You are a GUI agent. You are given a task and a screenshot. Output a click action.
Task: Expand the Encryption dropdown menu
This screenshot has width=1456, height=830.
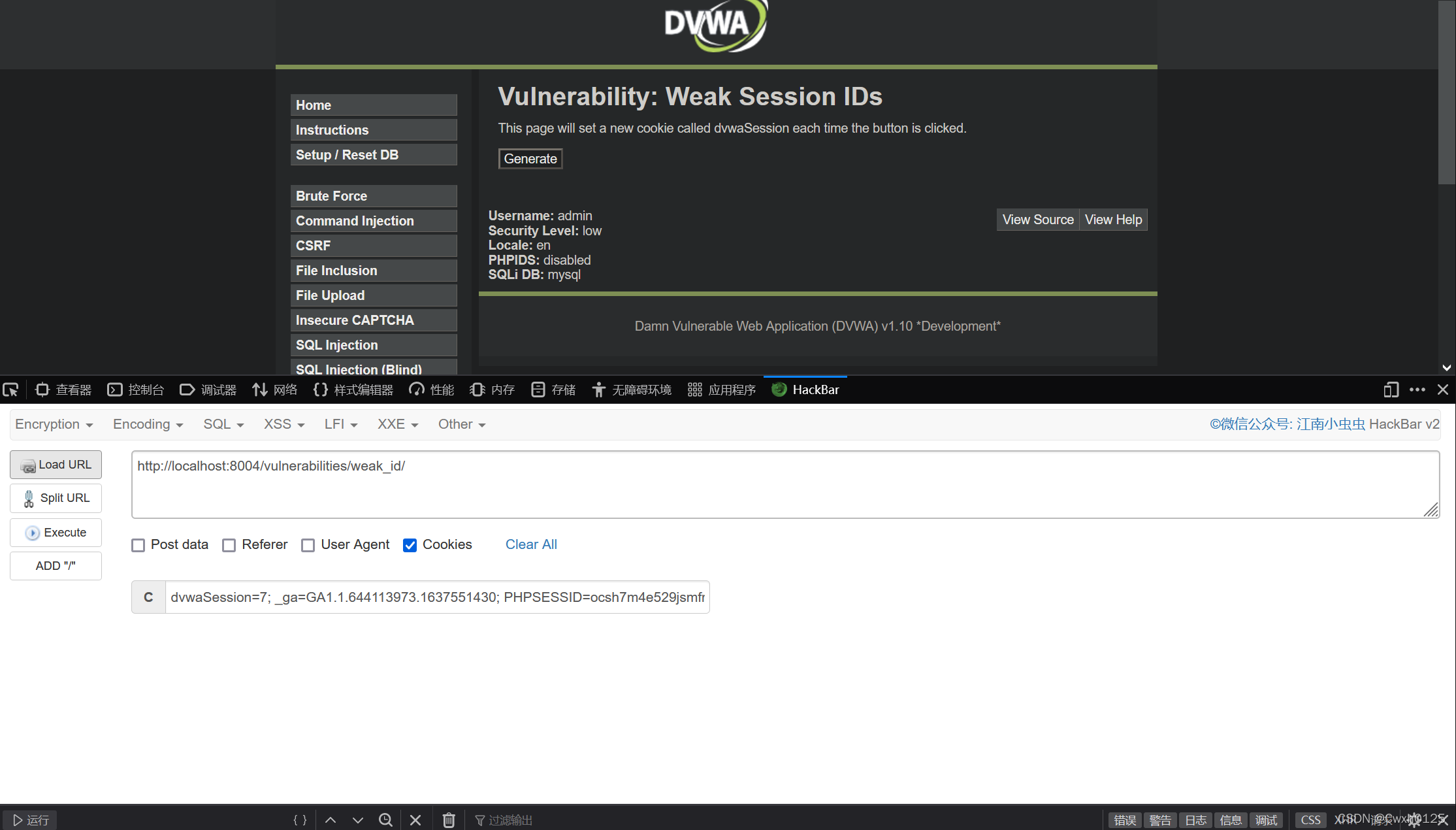coord(54,424)
